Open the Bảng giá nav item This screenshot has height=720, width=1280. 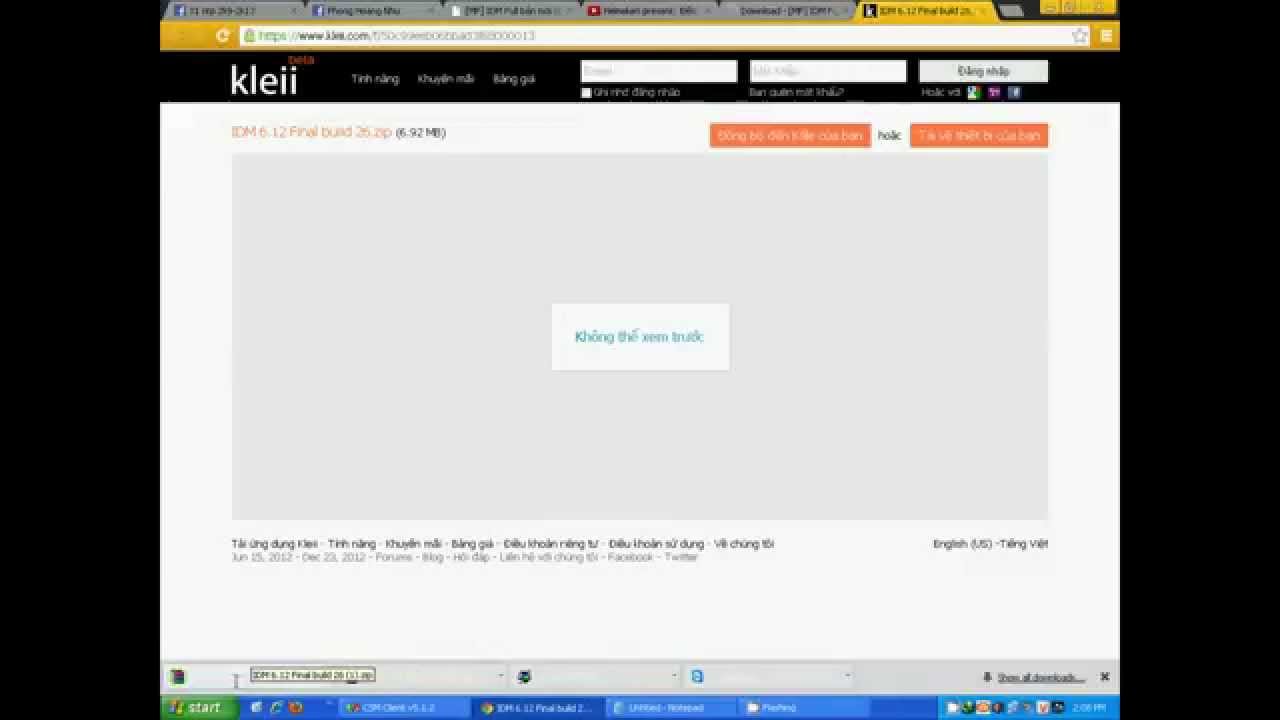point(514,78)
